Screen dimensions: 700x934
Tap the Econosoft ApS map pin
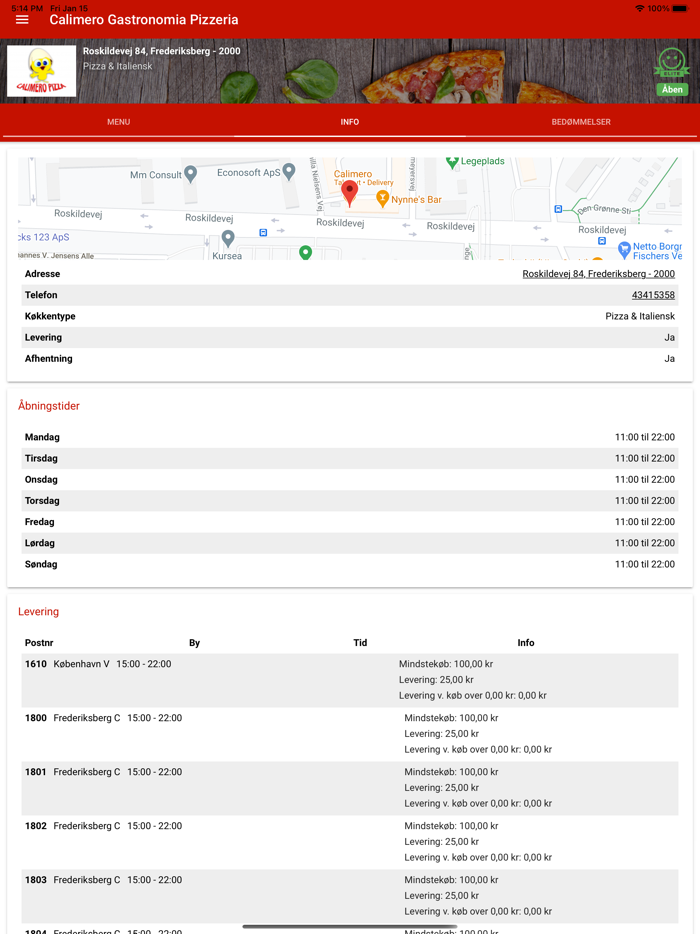(289, 171)
